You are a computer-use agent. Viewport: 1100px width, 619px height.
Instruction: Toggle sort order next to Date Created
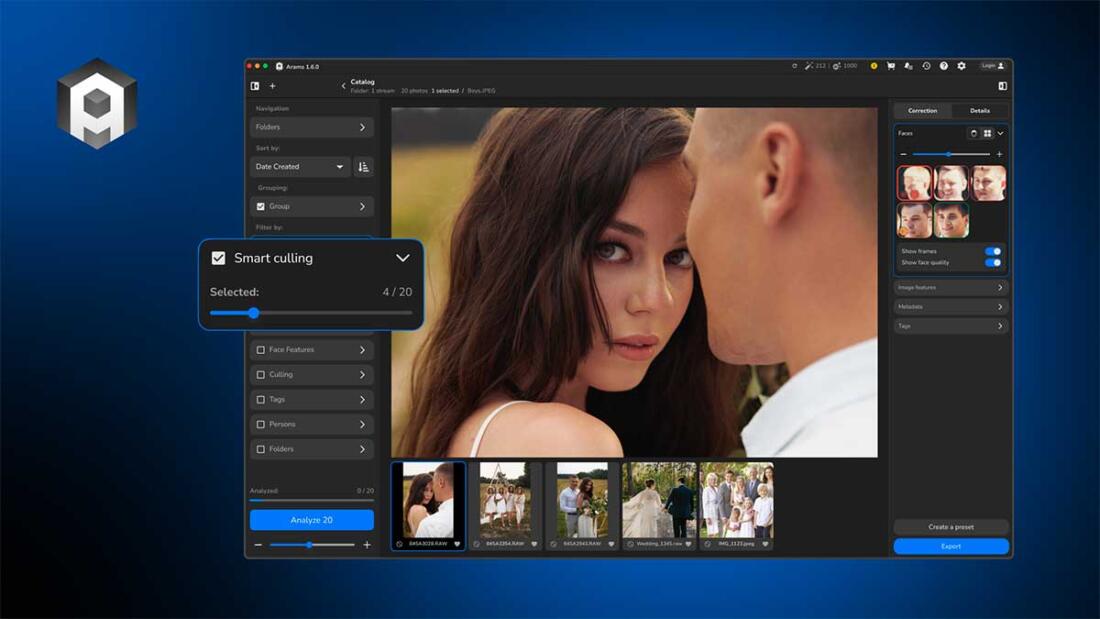point(363,167)
